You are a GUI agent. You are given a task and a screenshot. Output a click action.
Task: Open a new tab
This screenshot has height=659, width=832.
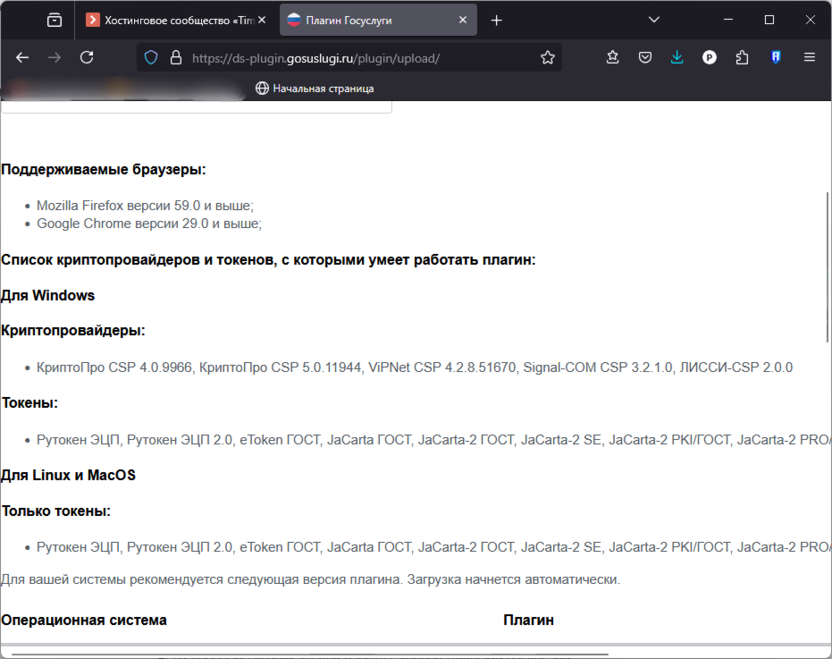[x=497, y=20]
